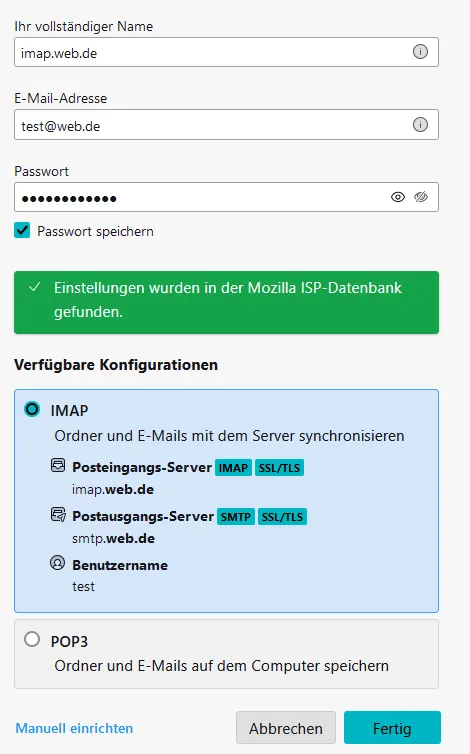
Task: Toggle the Passwort speichern checkbox
Action: pyautogui.click(x=22, y=230)
